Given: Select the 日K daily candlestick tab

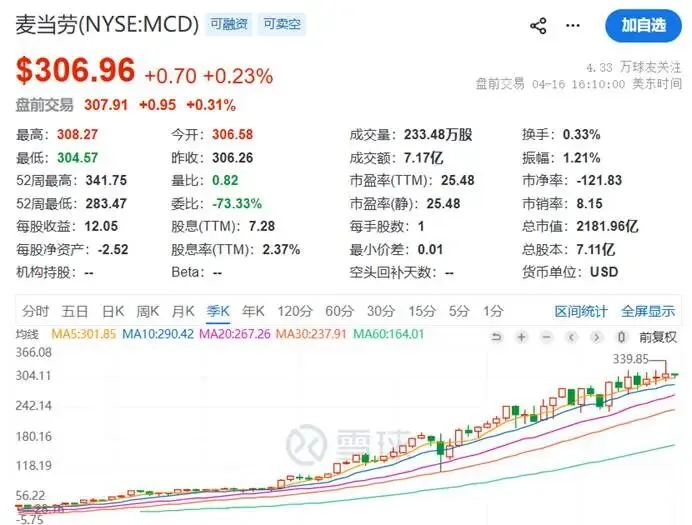Looking at the screenshot, I should [x=113, y=311].
